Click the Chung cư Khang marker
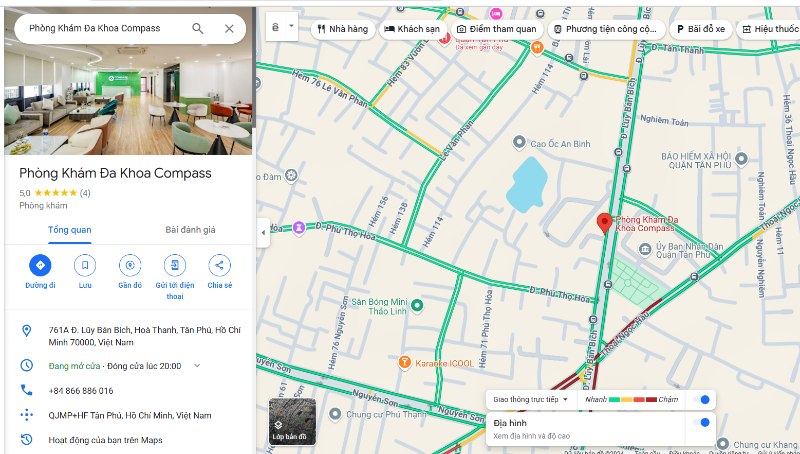 [722, 443]
